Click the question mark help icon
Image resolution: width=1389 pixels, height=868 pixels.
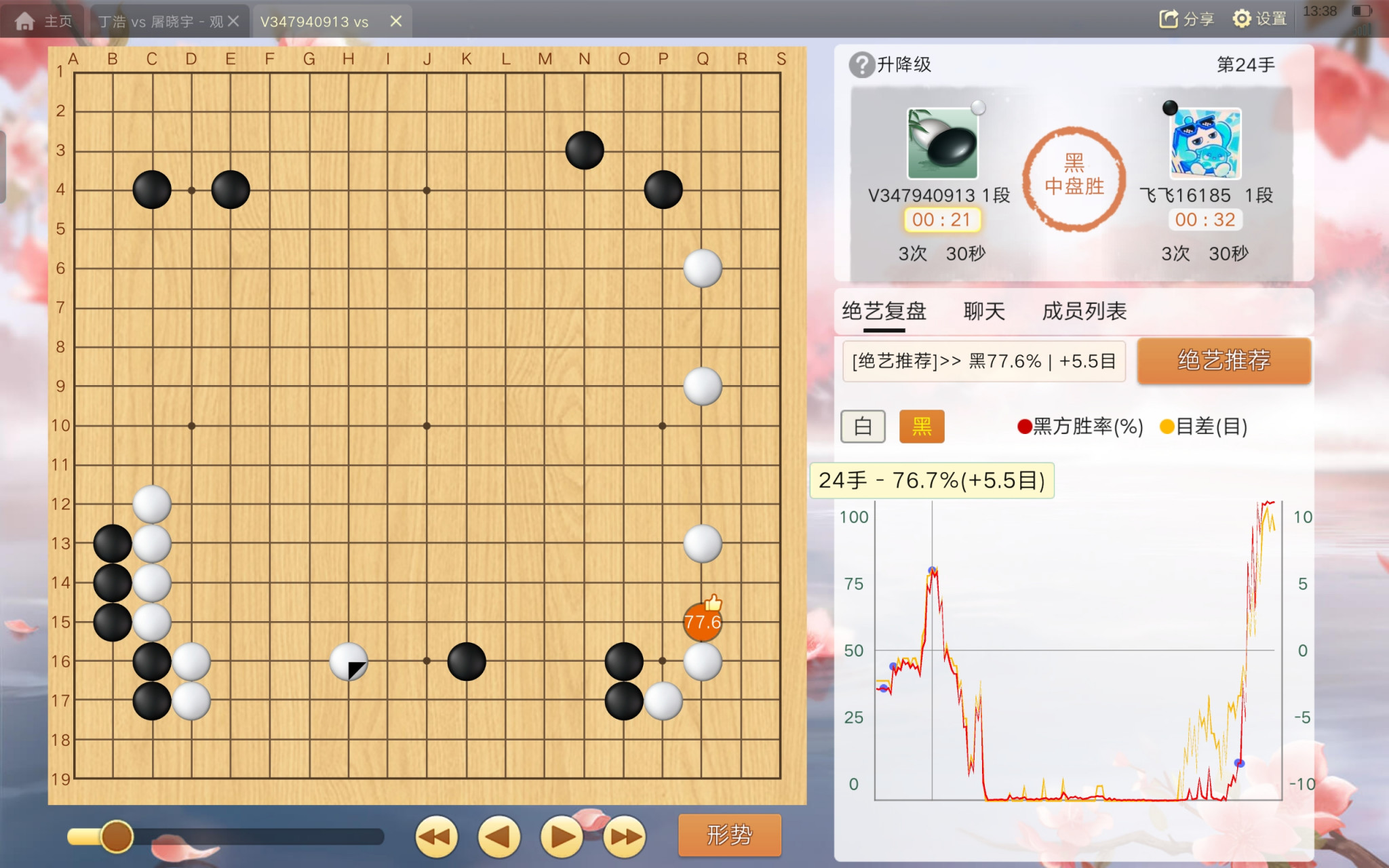pos(861,65)
